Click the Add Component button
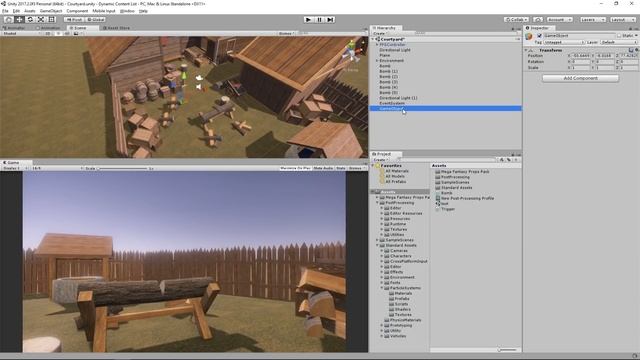Screen dimensions: 640x360 [x=580, y=78]
